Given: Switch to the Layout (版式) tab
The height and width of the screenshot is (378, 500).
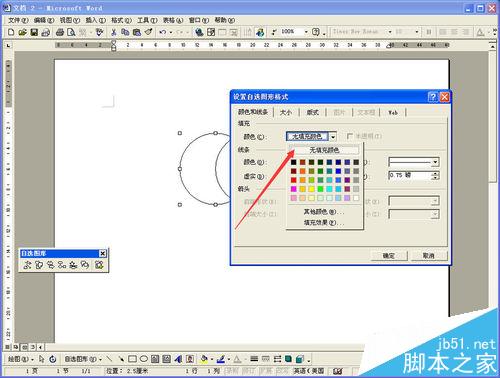Looking at the screenshot, I should pos(312,112).
